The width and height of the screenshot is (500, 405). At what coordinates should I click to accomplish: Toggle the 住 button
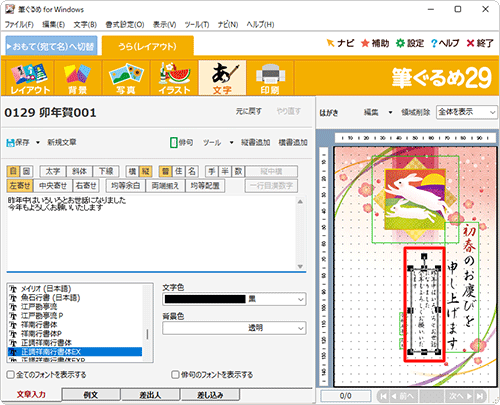click(179, 171)
